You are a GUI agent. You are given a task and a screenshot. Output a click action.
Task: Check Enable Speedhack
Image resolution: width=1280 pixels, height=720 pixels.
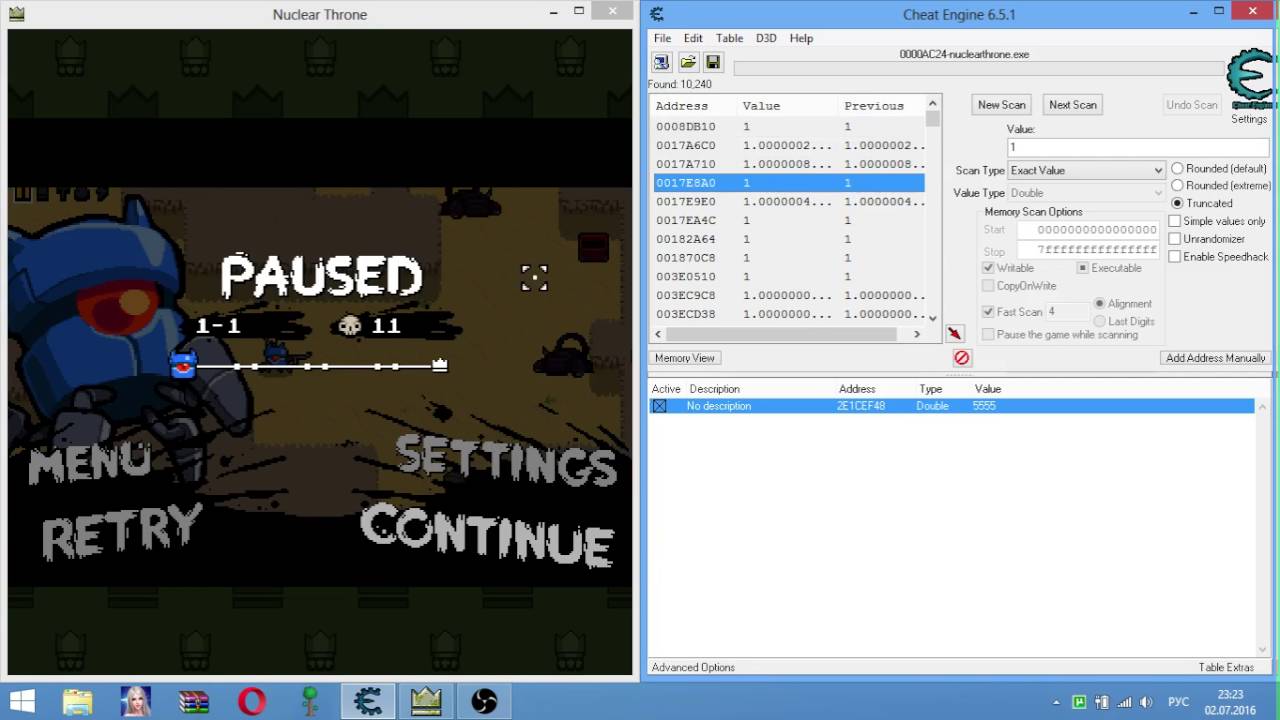click(x=1175, y=257)
